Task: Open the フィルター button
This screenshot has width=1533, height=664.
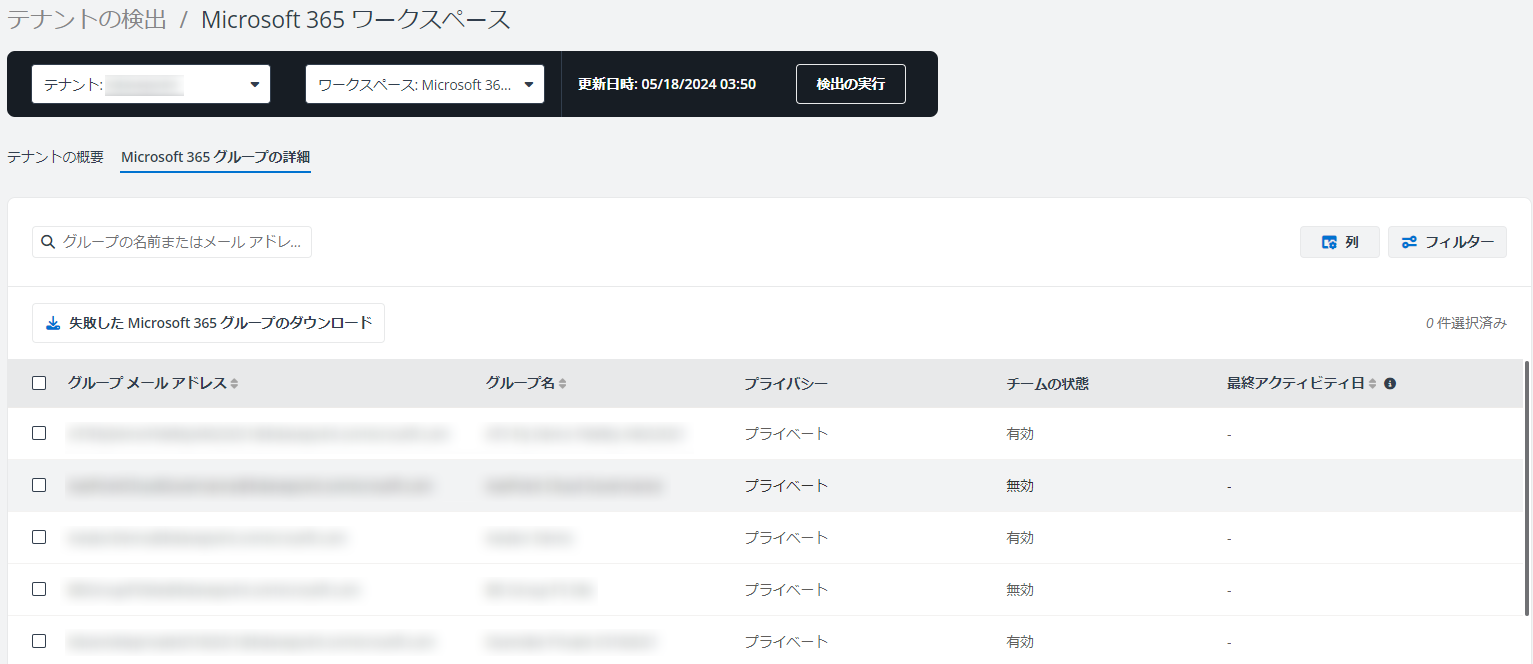Action: 1447,242
